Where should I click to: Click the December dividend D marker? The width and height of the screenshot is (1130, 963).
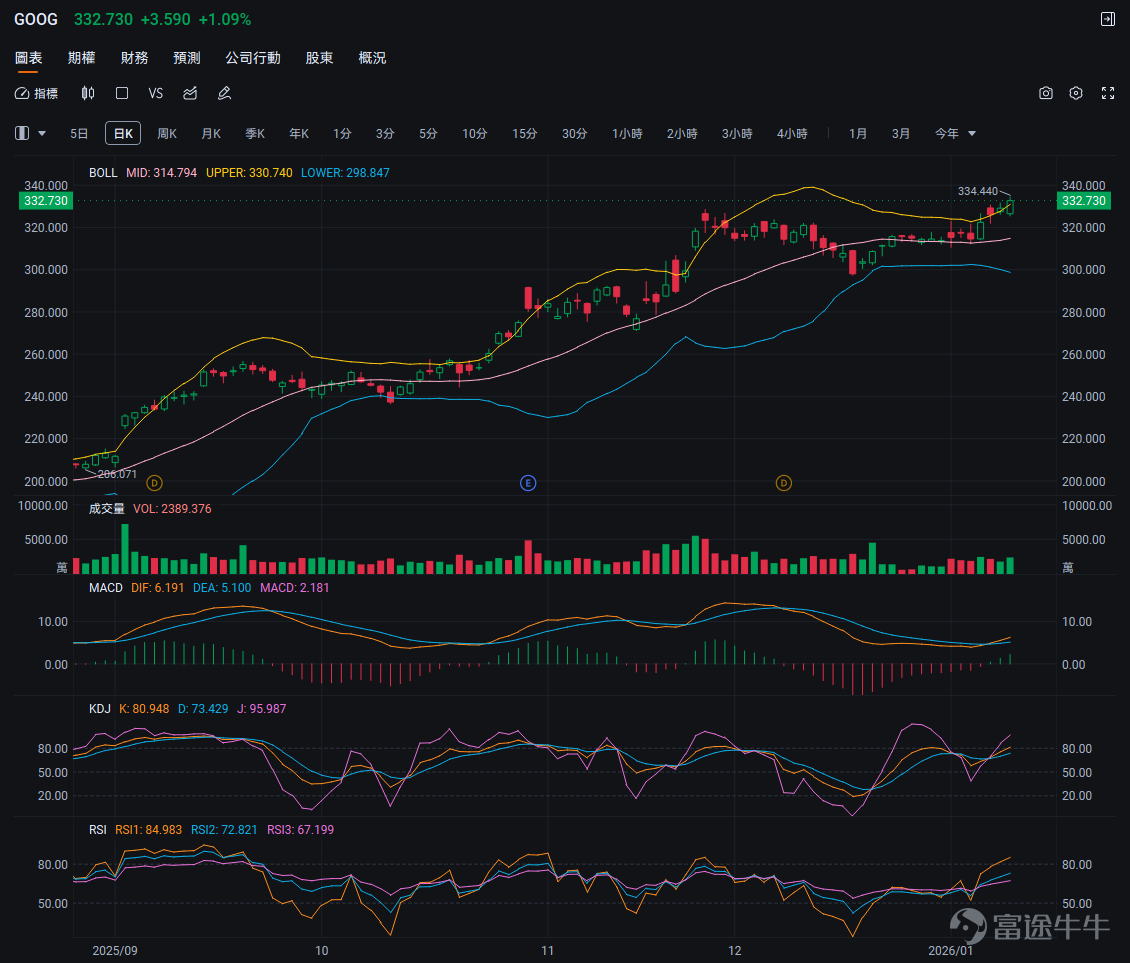[783, 483]
